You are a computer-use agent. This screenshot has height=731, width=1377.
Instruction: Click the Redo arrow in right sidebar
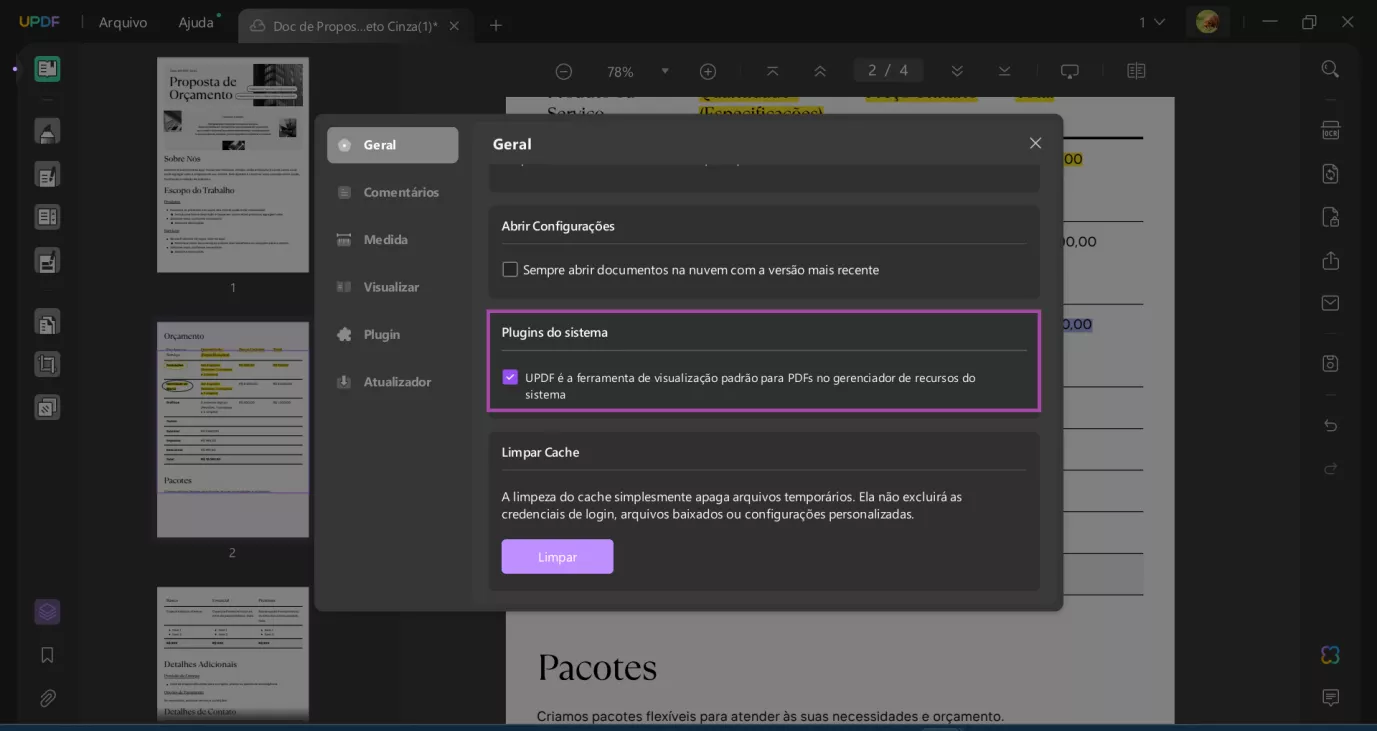1330,468
